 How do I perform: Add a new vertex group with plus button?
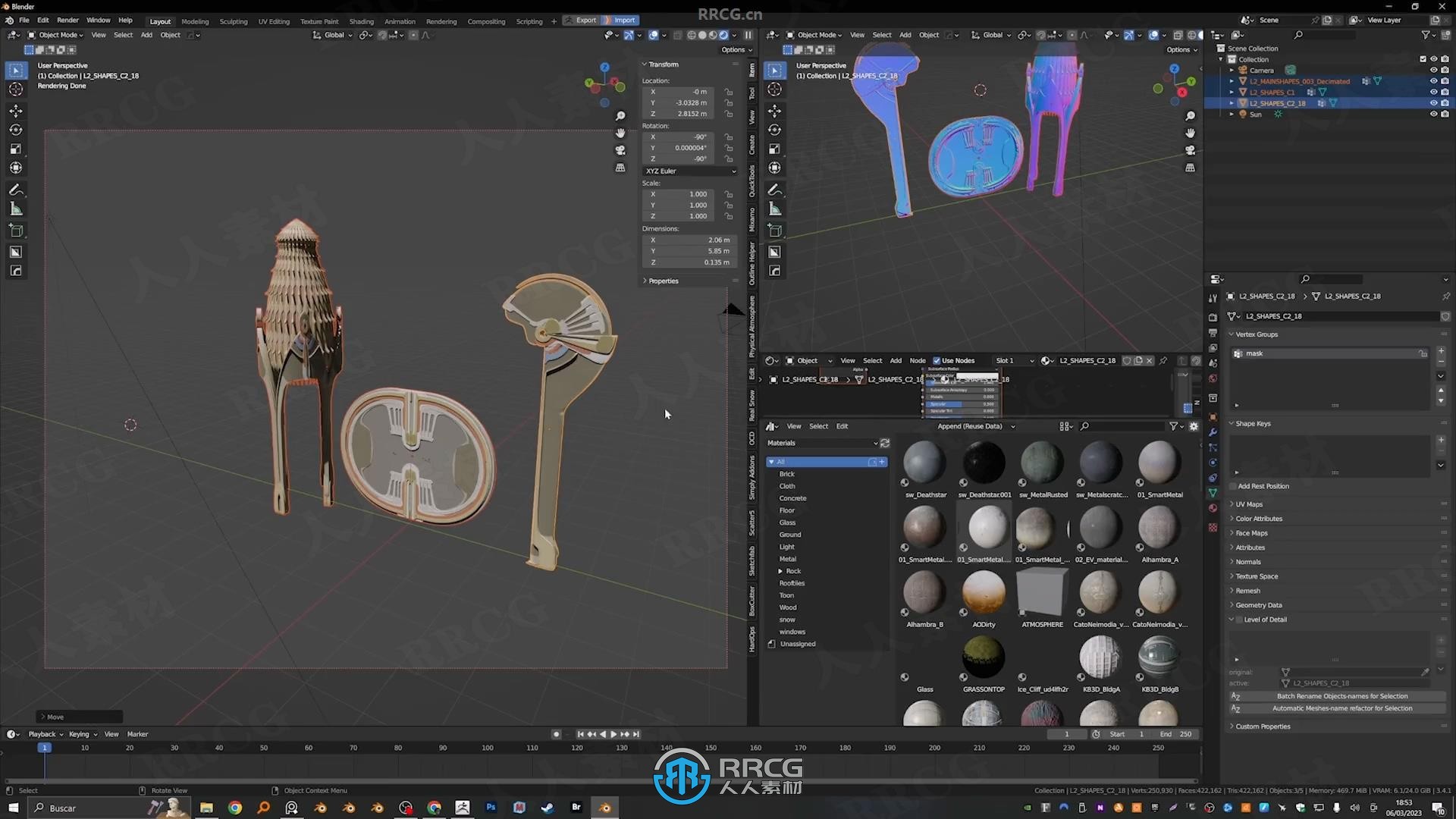pos(1441,352)
